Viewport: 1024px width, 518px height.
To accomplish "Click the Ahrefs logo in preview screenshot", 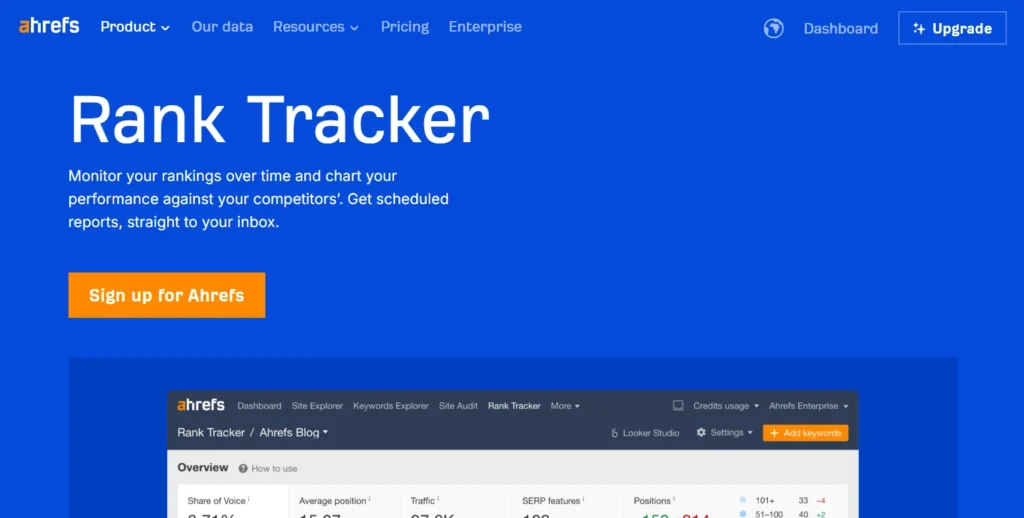I will click(x=200, y=405).
